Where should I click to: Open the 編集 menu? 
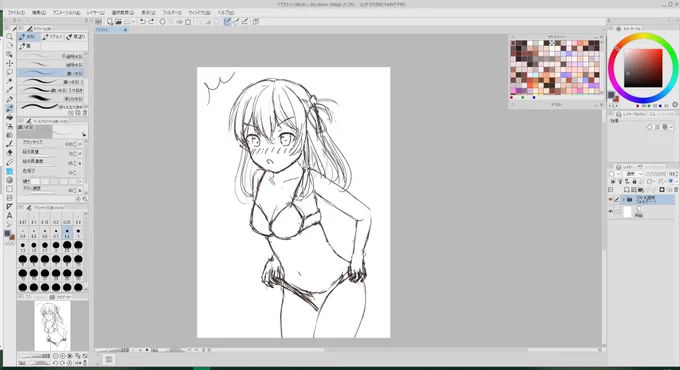[x=39, y=13]
